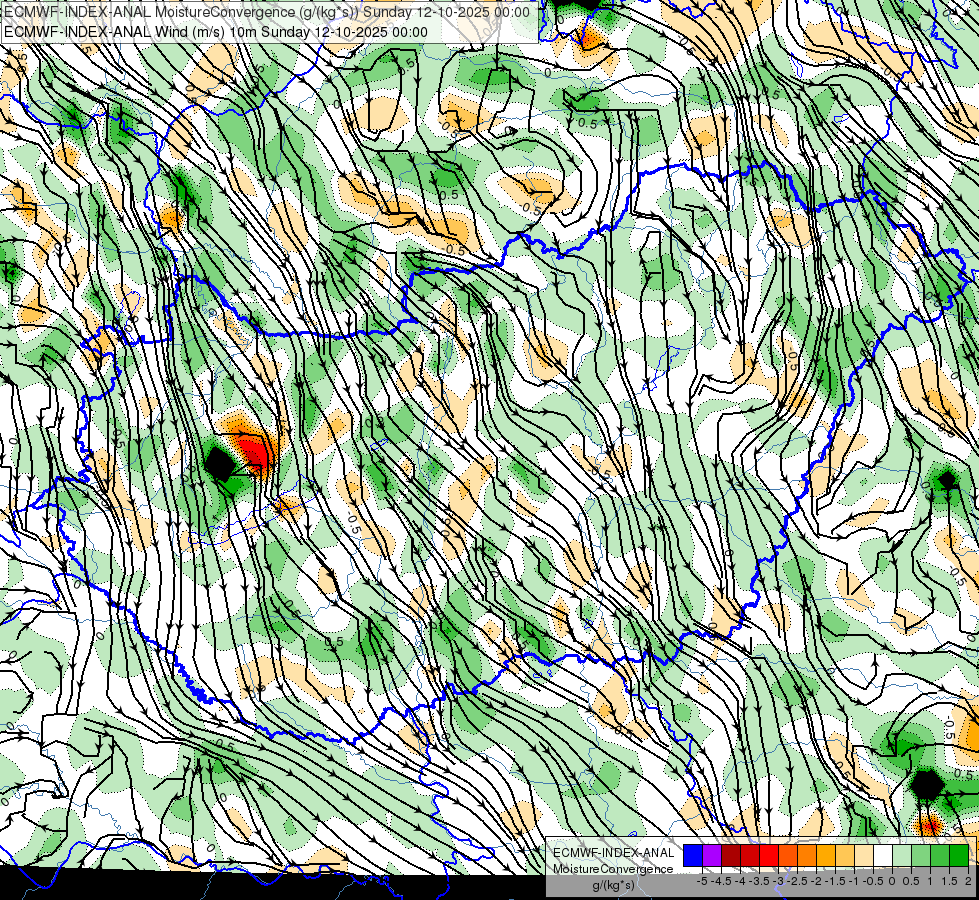The height and width of the screenshot is (900, 979).
Task: Select the white legend swatch left of 0
Action: coord(883,855)
